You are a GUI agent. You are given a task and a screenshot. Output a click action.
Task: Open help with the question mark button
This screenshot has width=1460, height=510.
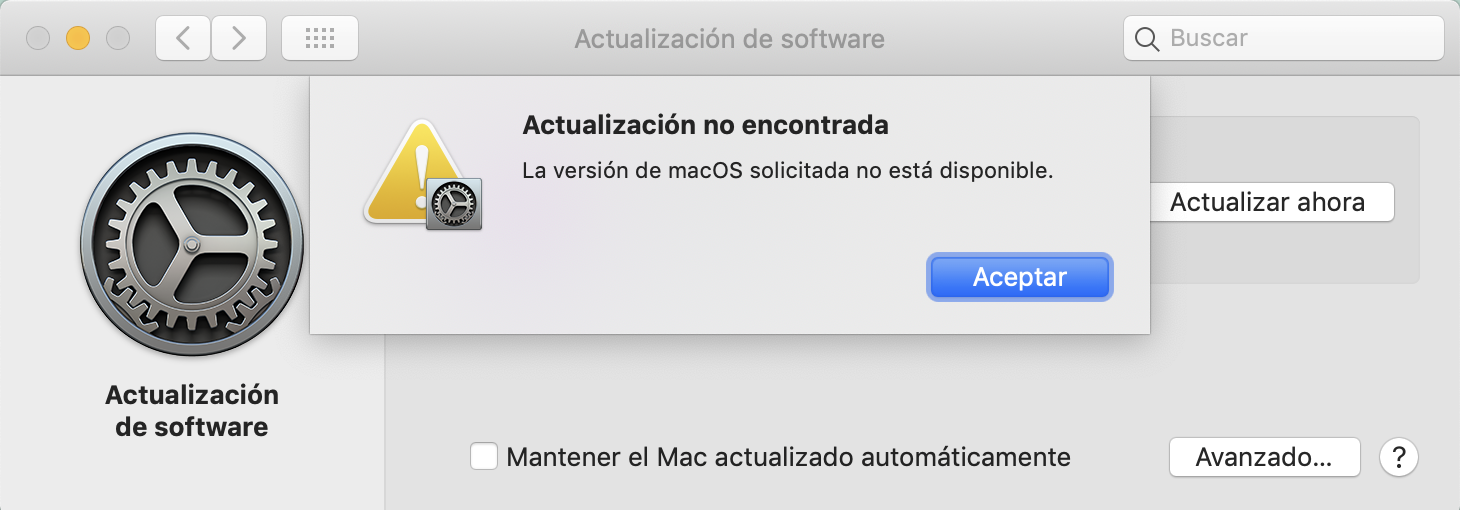(x=1398, y=457)
